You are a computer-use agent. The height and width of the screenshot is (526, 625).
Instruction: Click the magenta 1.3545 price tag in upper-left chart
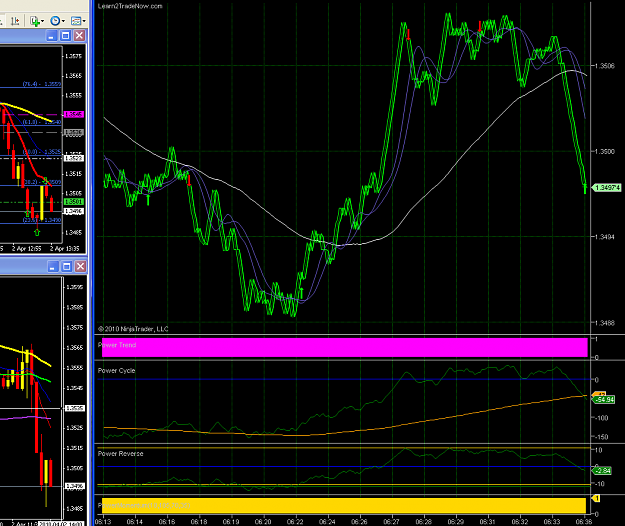point(74,114)
